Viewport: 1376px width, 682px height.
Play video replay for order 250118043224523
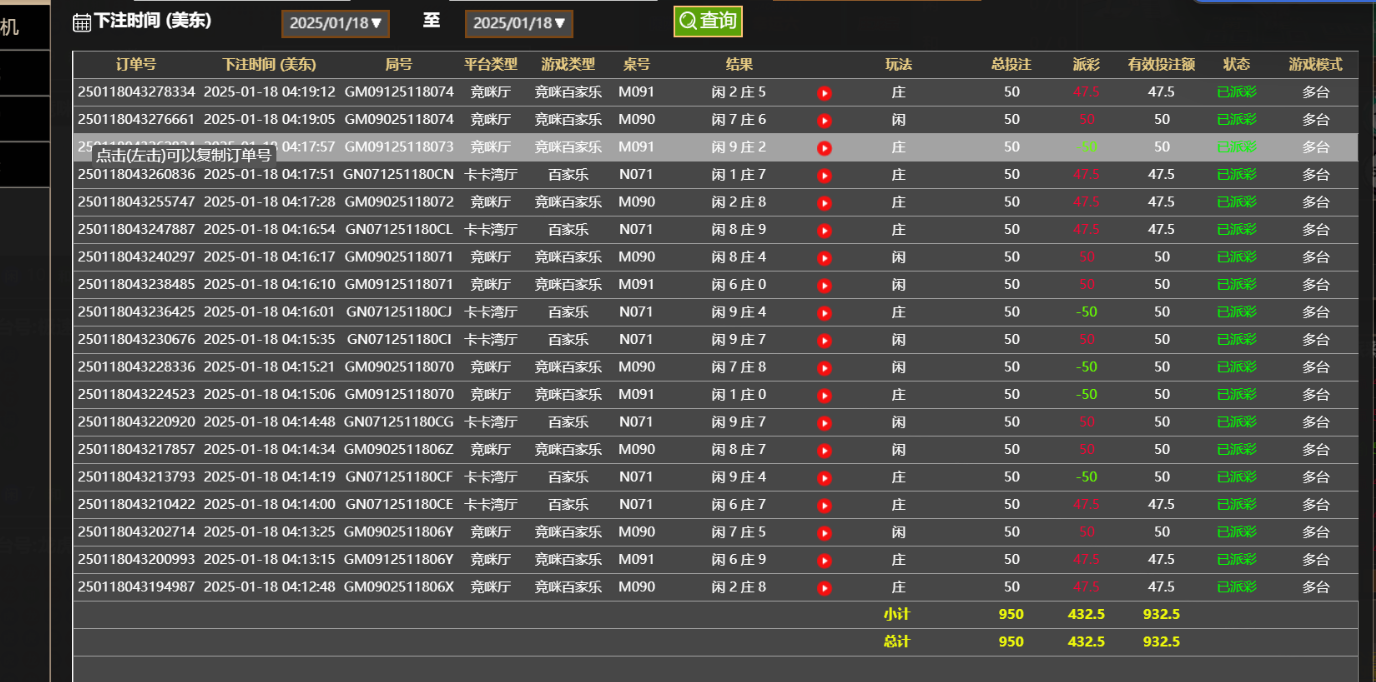824,396
